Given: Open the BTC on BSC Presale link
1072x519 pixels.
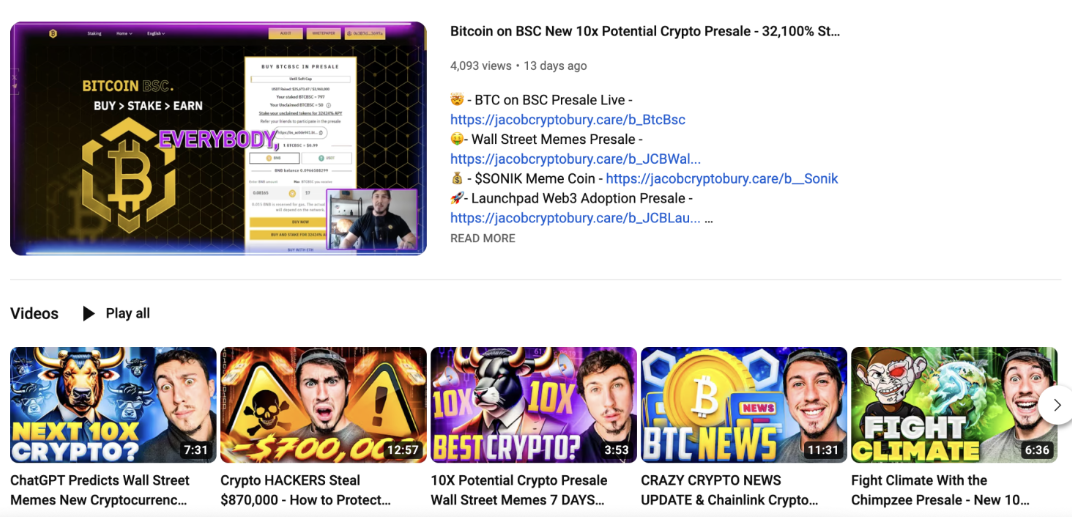Looking at the screenshot, I should coord(567,120).
